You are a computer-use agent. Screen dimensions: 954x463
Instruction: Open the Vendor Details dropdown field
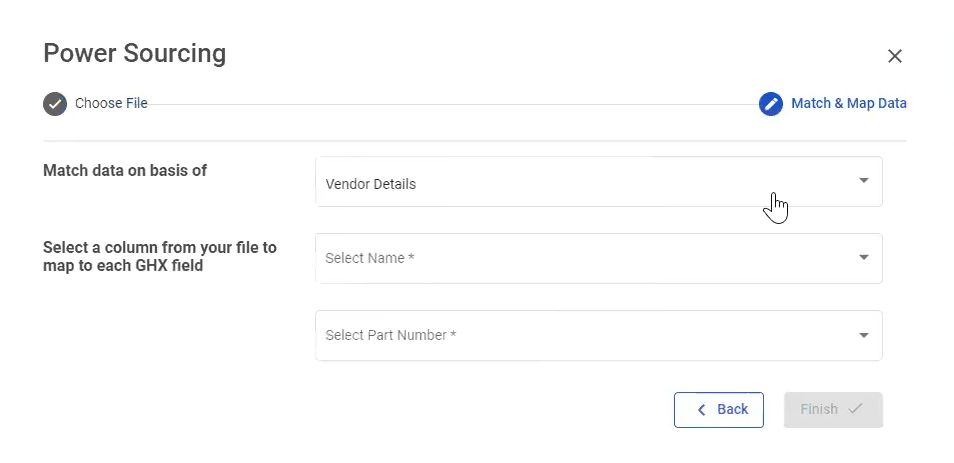[x=580, y=182]
